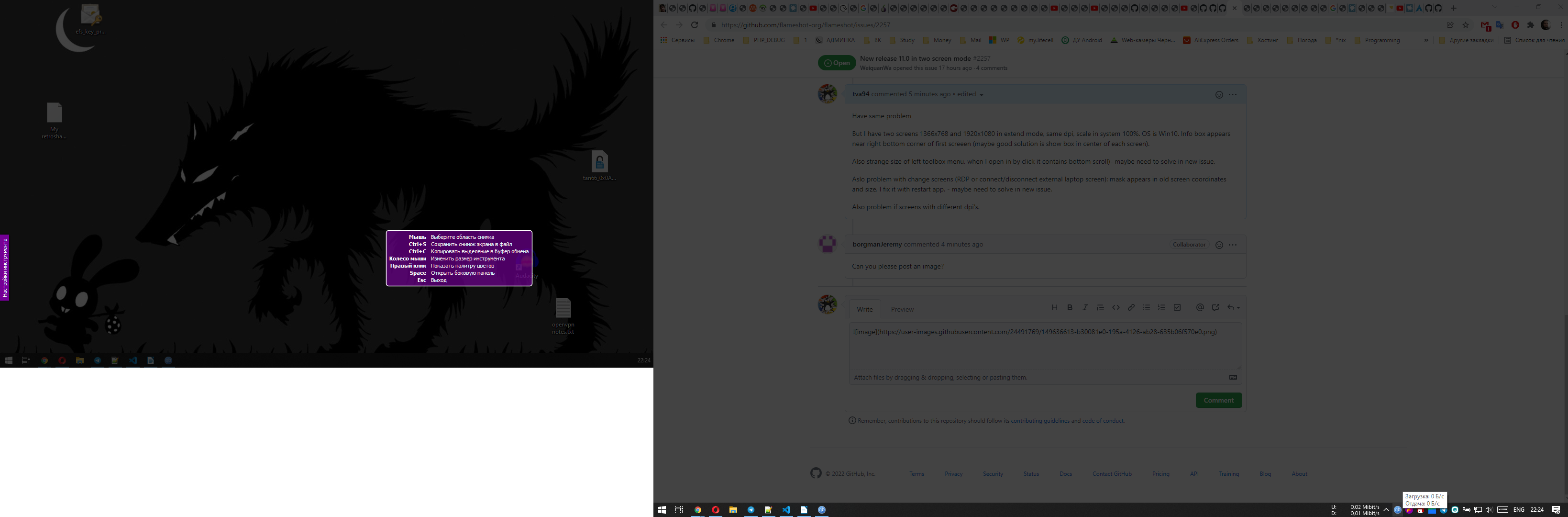The image size is (1568, 517).
Task: Add a link via chain icon
Action: tap(1131, 307)
